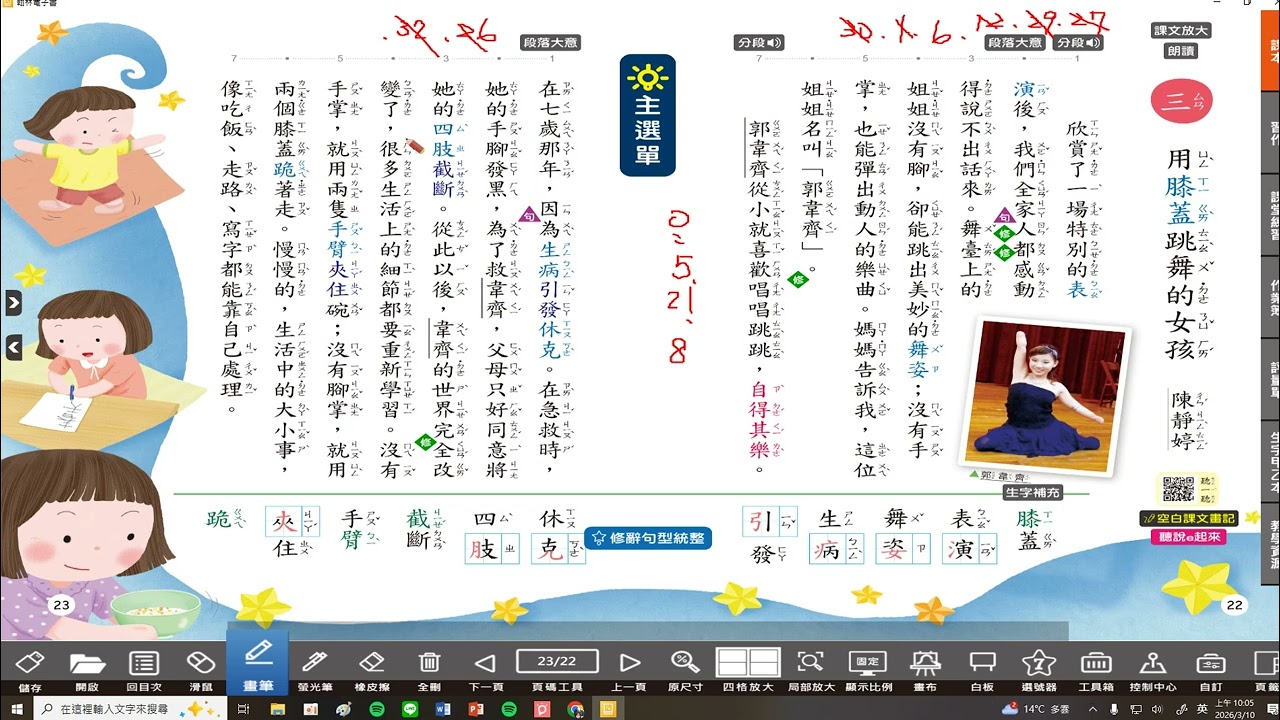This screenshot has width=1280, height=720.
Task: Click the lower left-pointing side arrow
Action: pos(13,347)
